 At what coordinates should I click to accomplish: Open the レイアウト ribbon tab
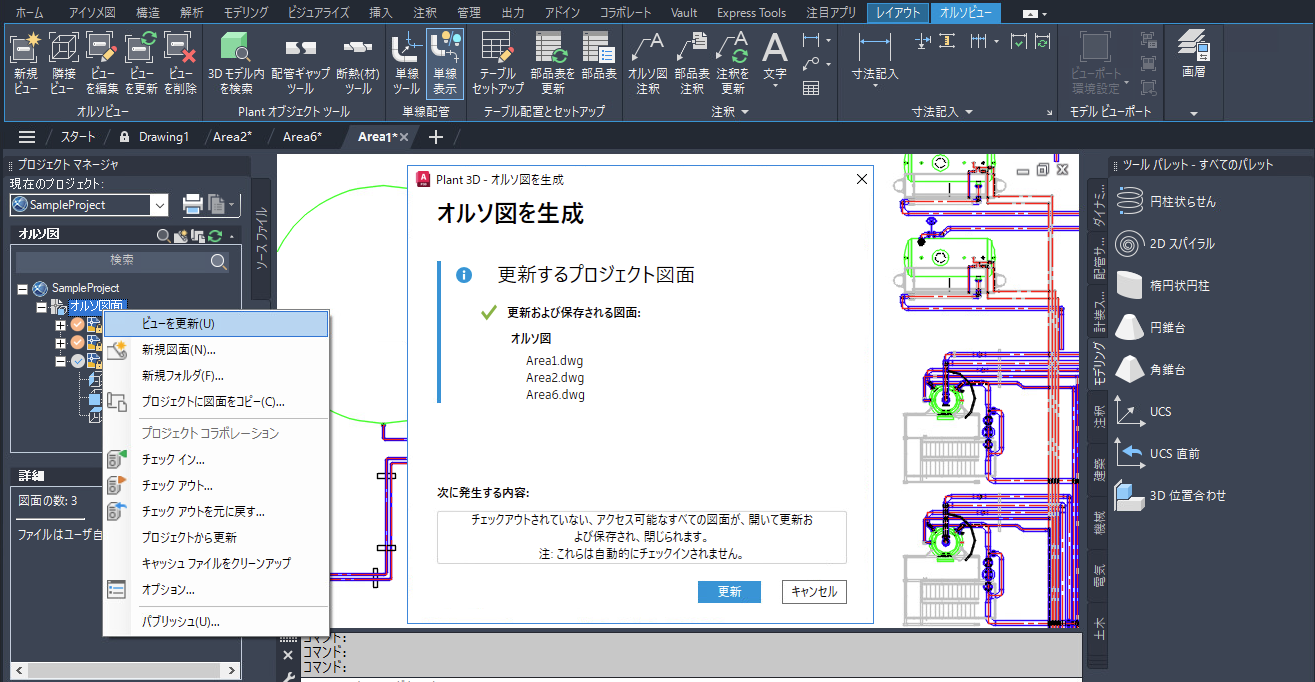coord(899,13)
